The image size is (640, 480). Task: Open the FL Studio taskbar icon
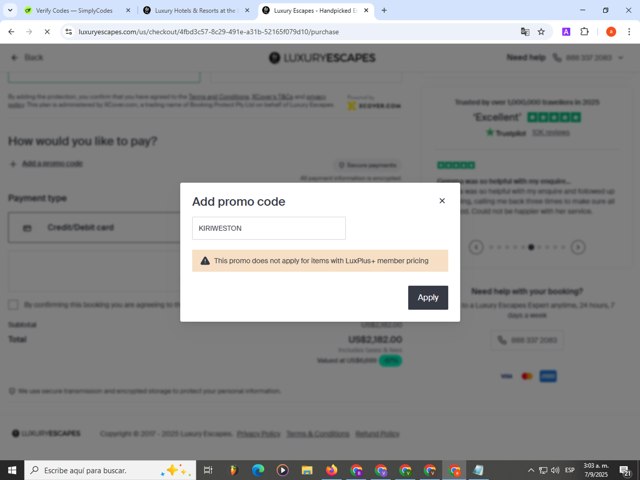[x=233, y=470]
